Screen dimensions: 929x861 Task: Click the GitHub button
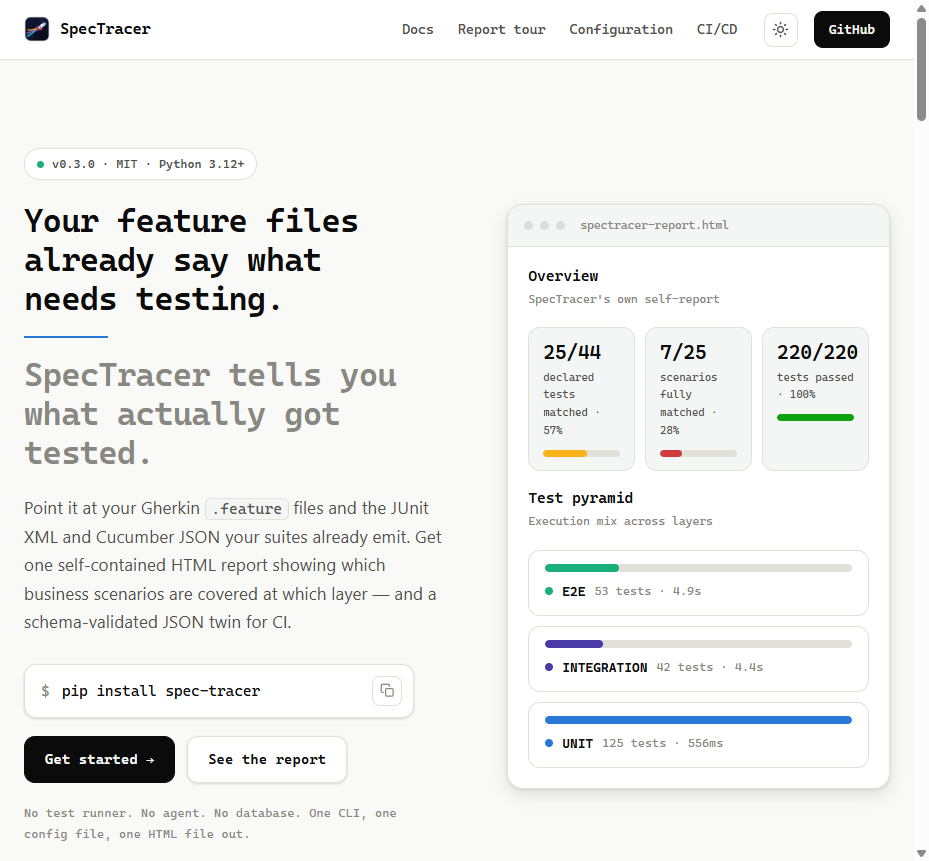[x=851, y=30]
